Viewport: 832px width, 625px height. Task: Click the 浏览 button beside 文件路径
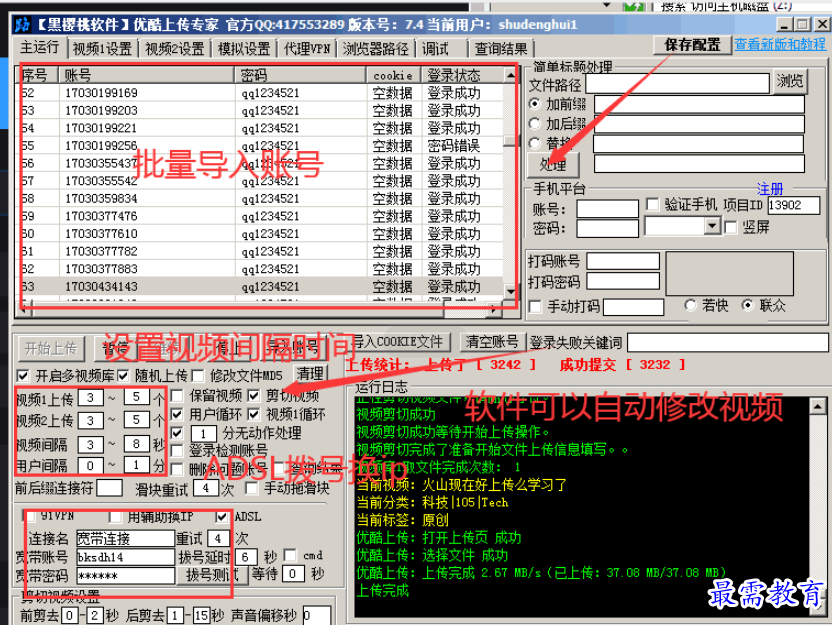tap(790, 81)
